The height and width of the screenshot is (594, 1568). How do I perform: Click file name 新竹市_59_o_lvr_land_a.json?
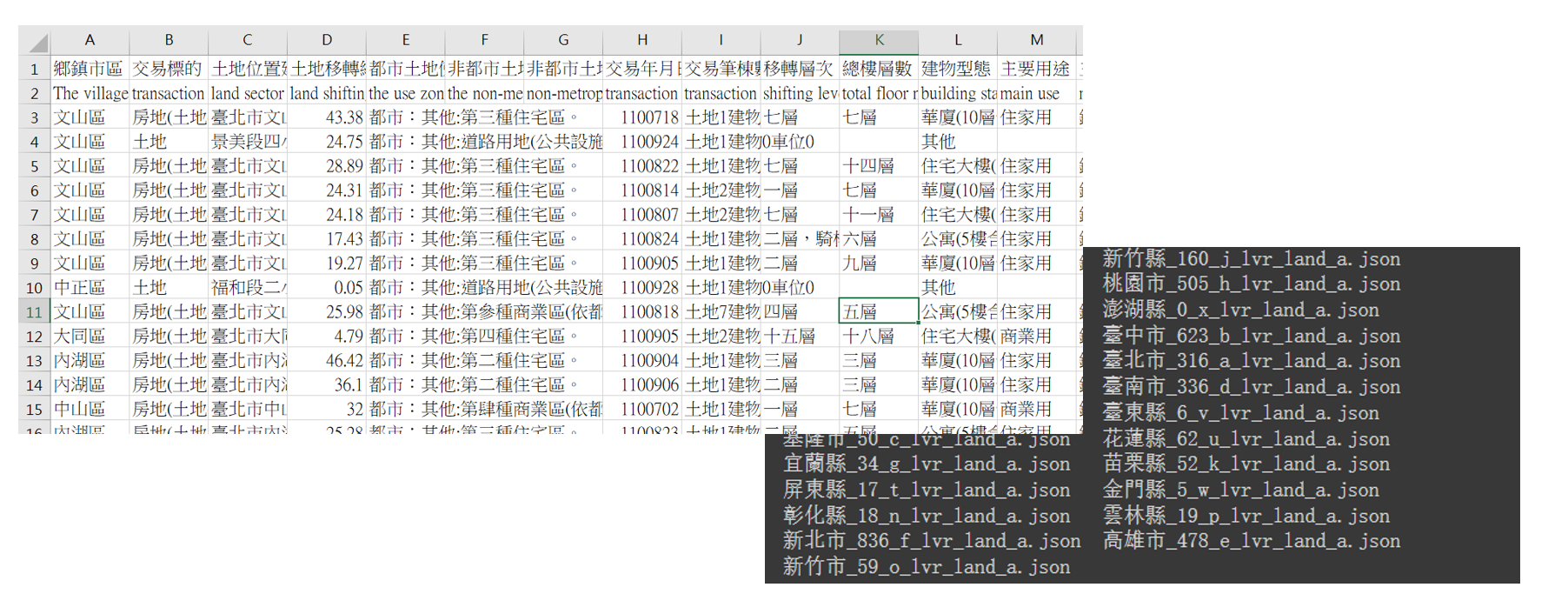pyautogui.click(x=927, y=567)
